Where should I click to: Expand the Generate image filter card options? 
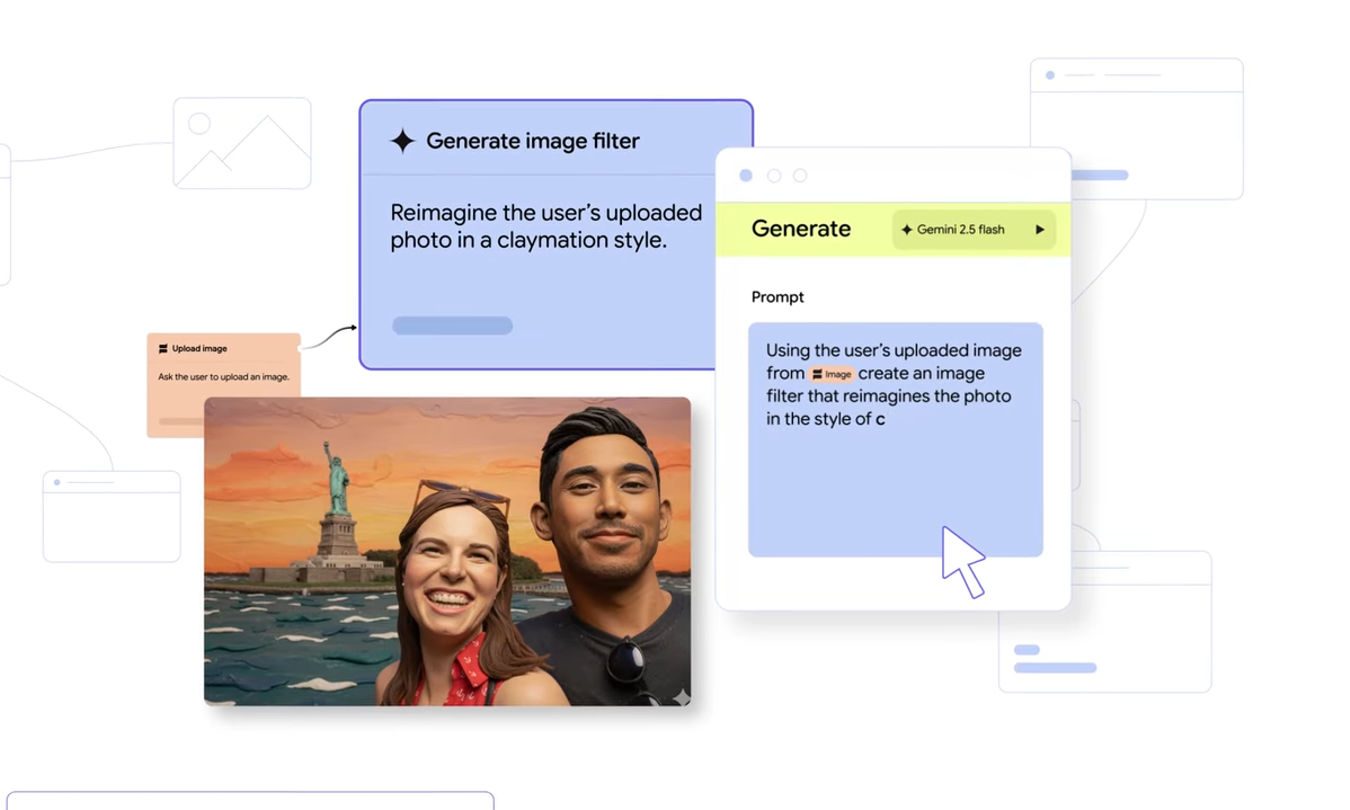click(452, 325)
